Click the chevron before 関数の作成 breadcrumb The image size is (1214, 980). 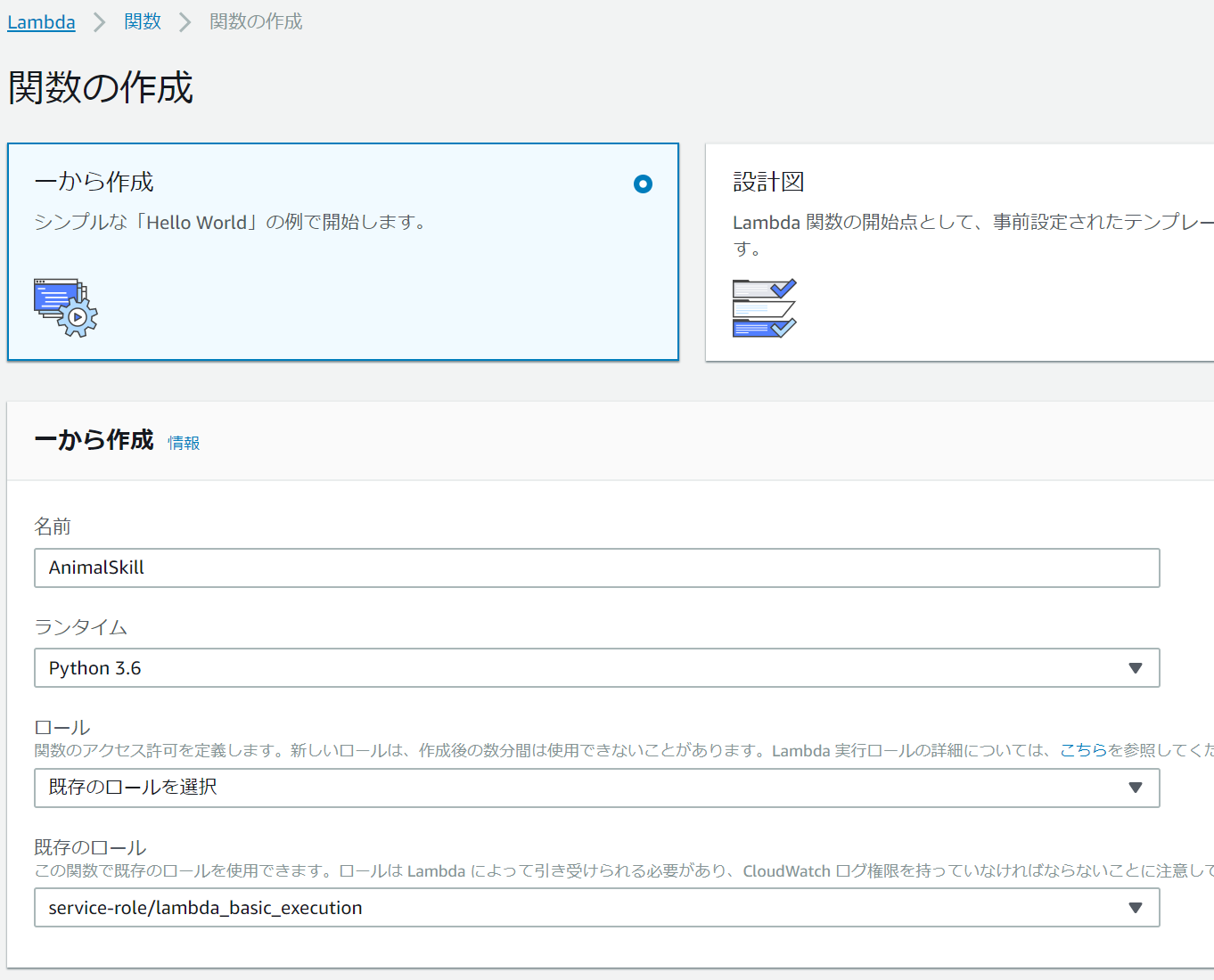[x=185, y=22]
